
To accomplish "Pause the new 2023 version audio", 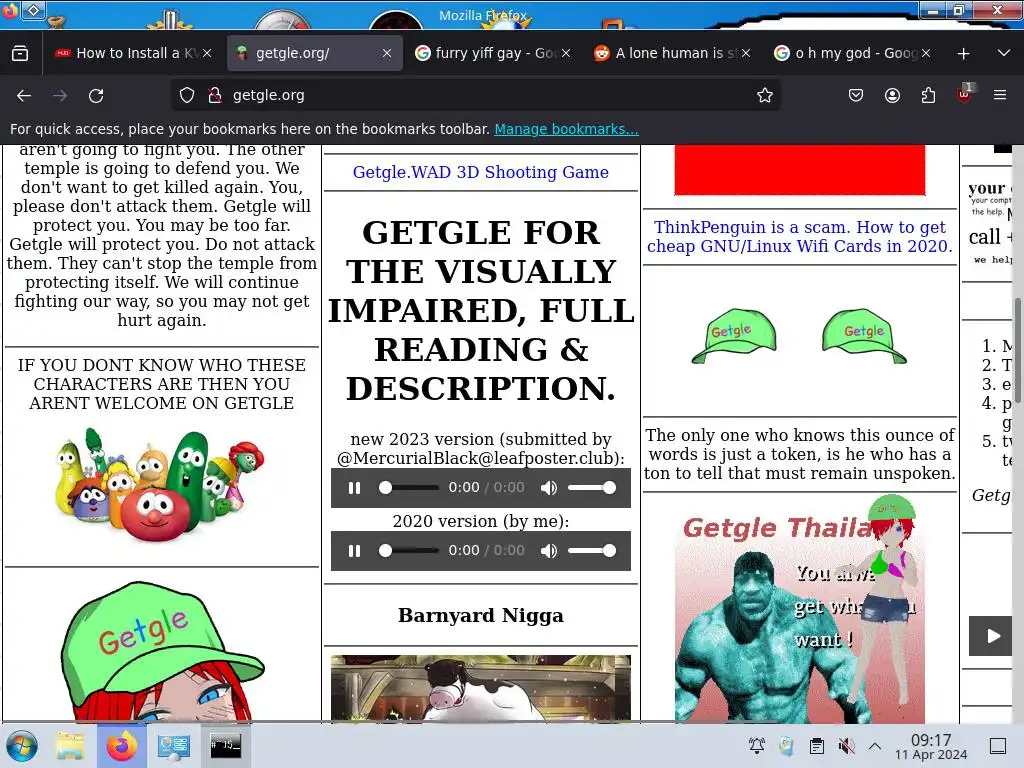I will pos(355,488).
